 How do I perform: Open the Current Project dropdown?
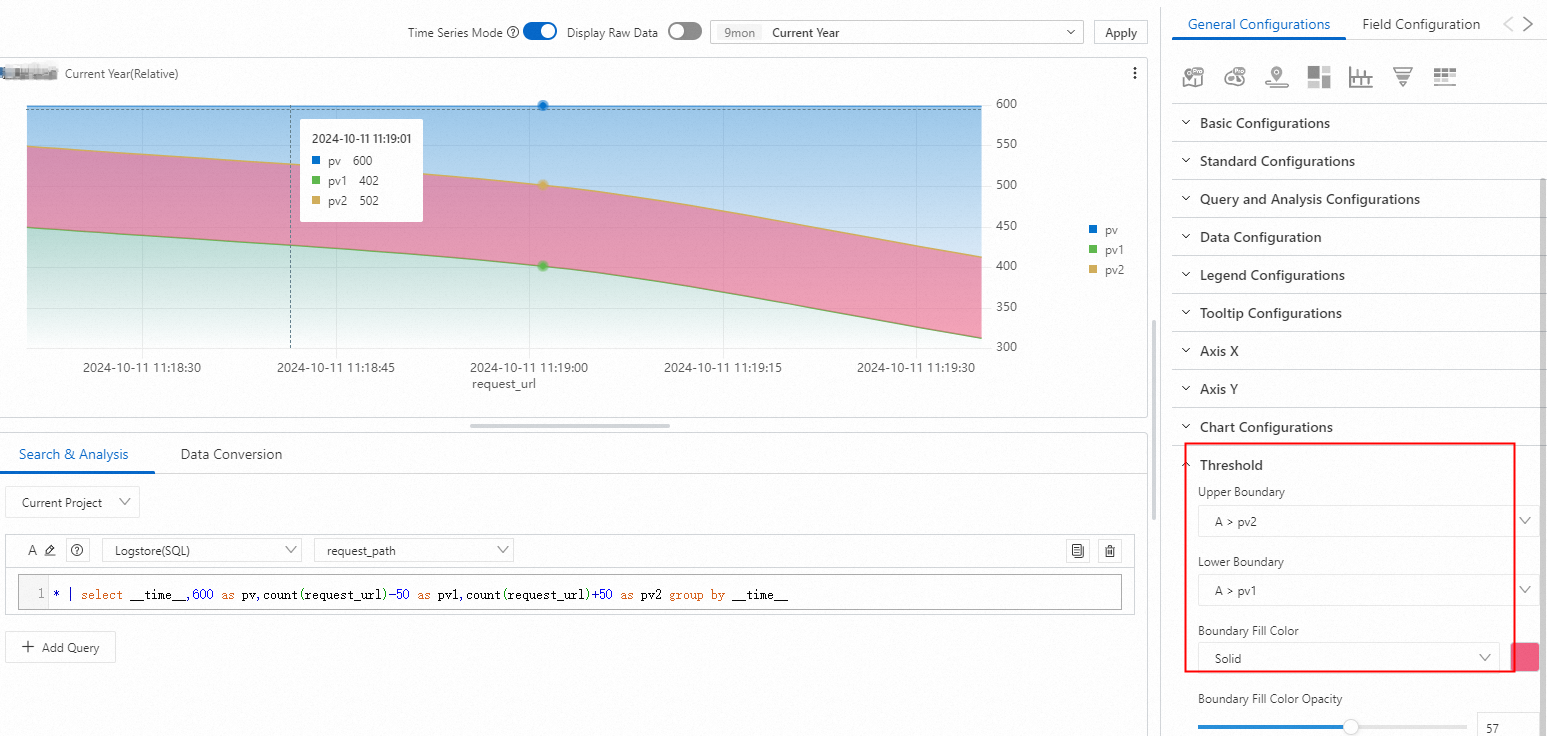[73, 503]
